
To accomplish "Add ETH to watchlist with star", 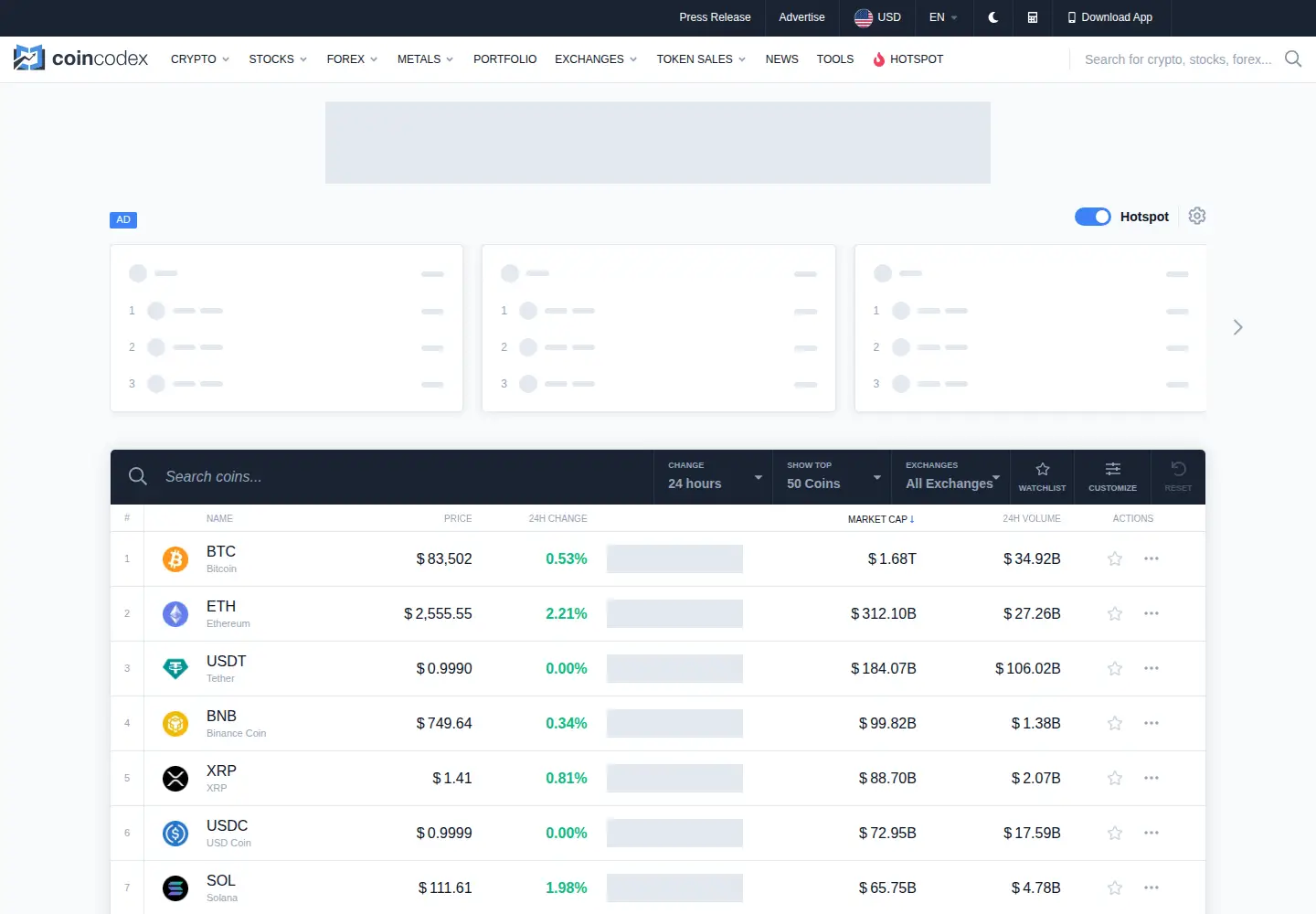I will (x=1115, y=613).
